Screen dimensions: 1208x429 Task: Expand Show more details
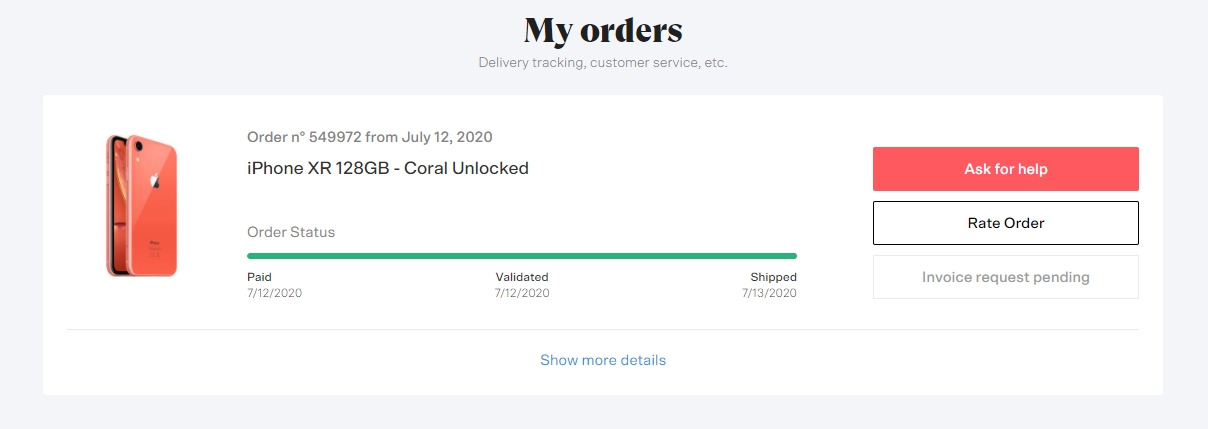603,360
